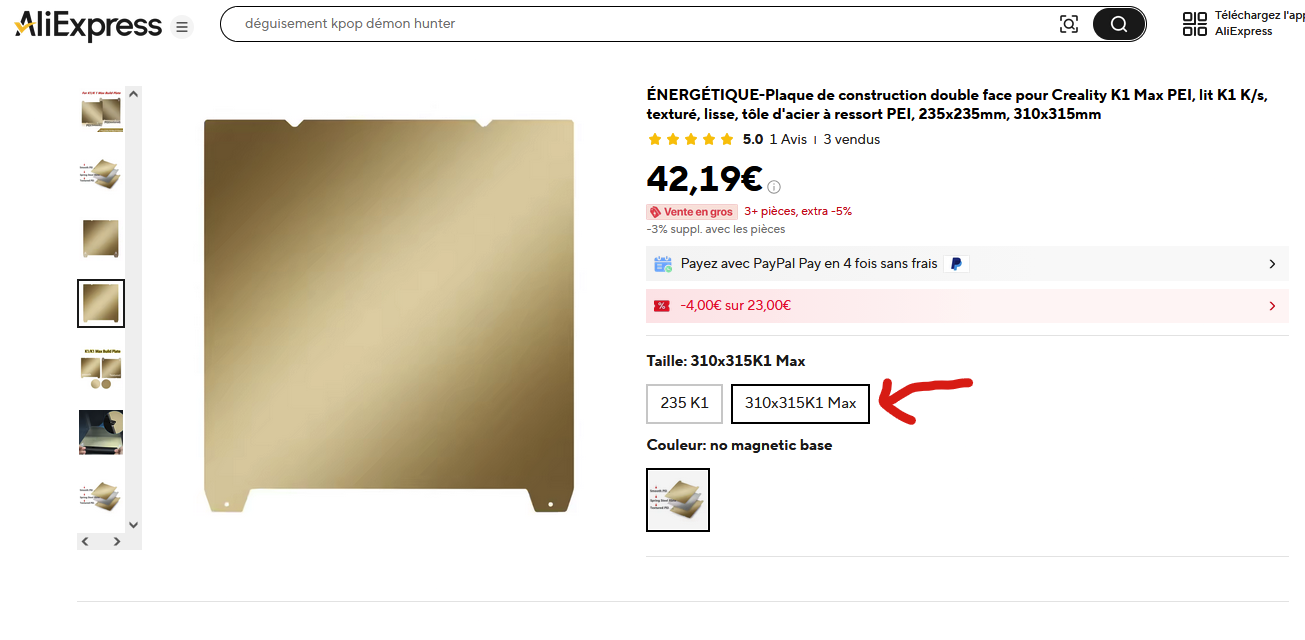
Task: Click the black magnifier search button
Action: (x=1118, y=24)
